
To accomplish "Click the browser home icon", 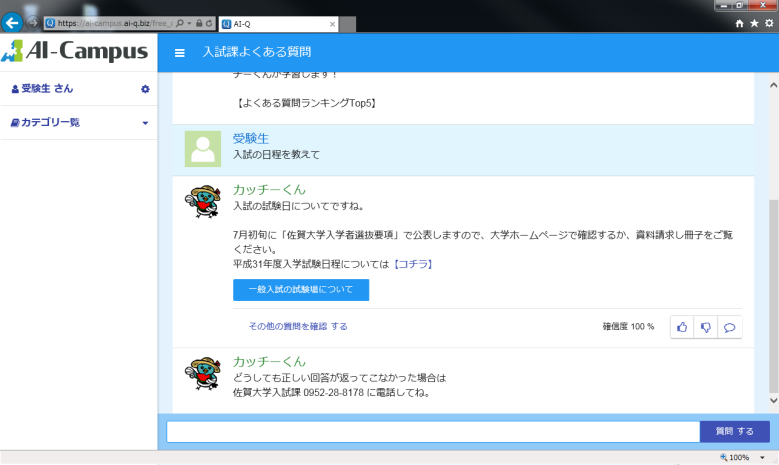I will 739,23.
